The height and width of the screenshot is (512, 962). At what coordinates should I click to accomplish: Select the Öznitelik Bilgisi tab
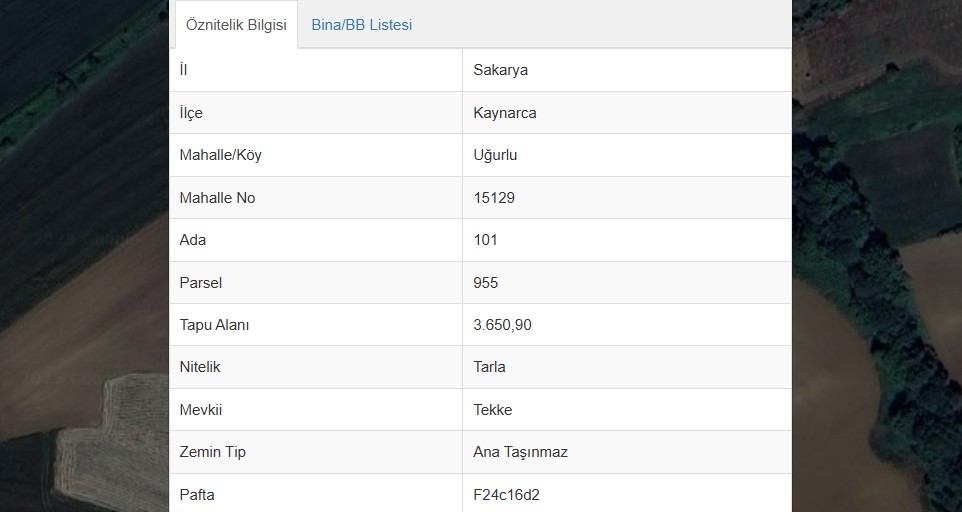(x=236, y=25)
